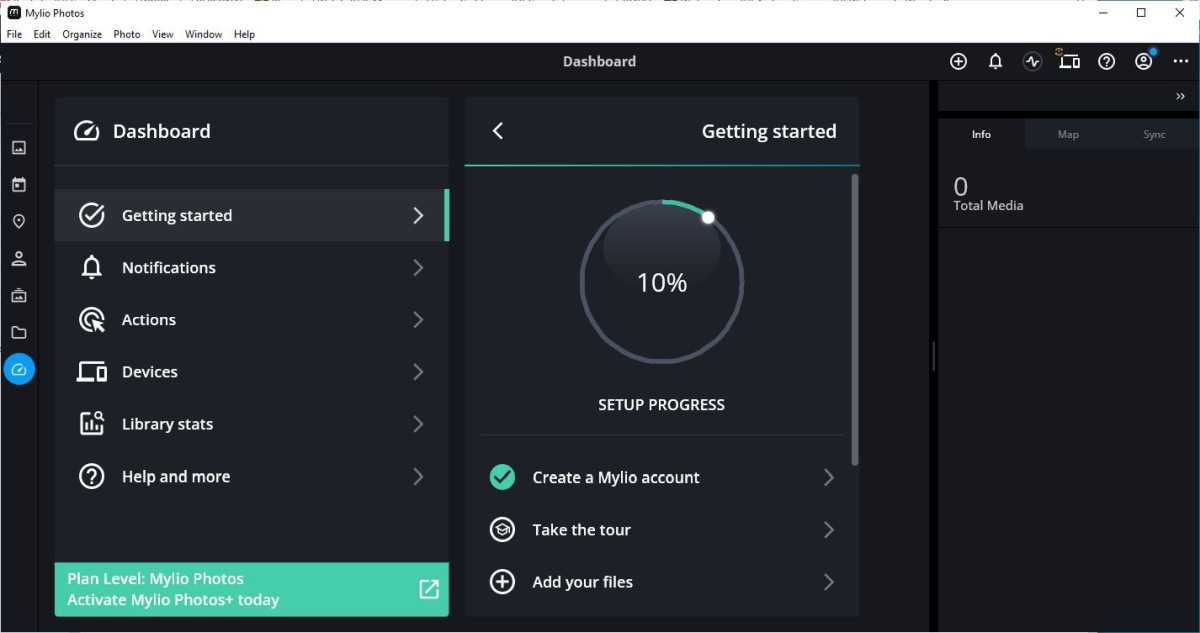The height and width of the screenshot is (633, 1200).
Task: Open the Calendar view icon
Action: click(x=18, y=184)
